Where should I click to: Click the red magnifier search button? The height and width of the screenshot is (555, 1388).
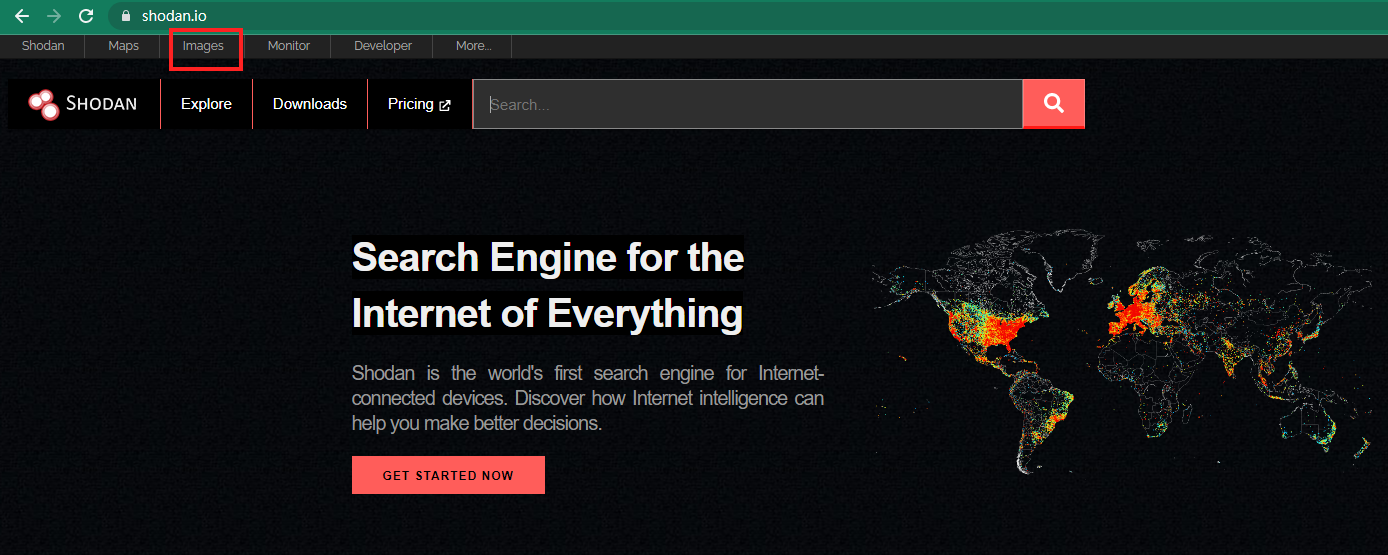[x=1054, y=104]
